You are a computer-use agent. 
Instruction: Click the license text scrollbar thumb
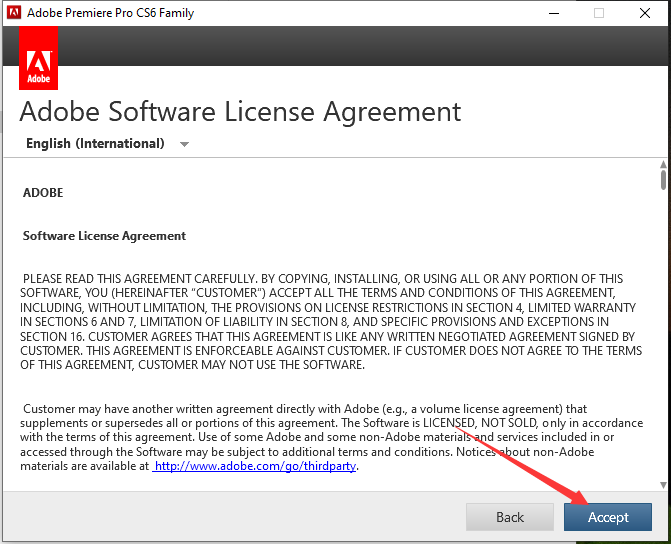click(663, 179)
